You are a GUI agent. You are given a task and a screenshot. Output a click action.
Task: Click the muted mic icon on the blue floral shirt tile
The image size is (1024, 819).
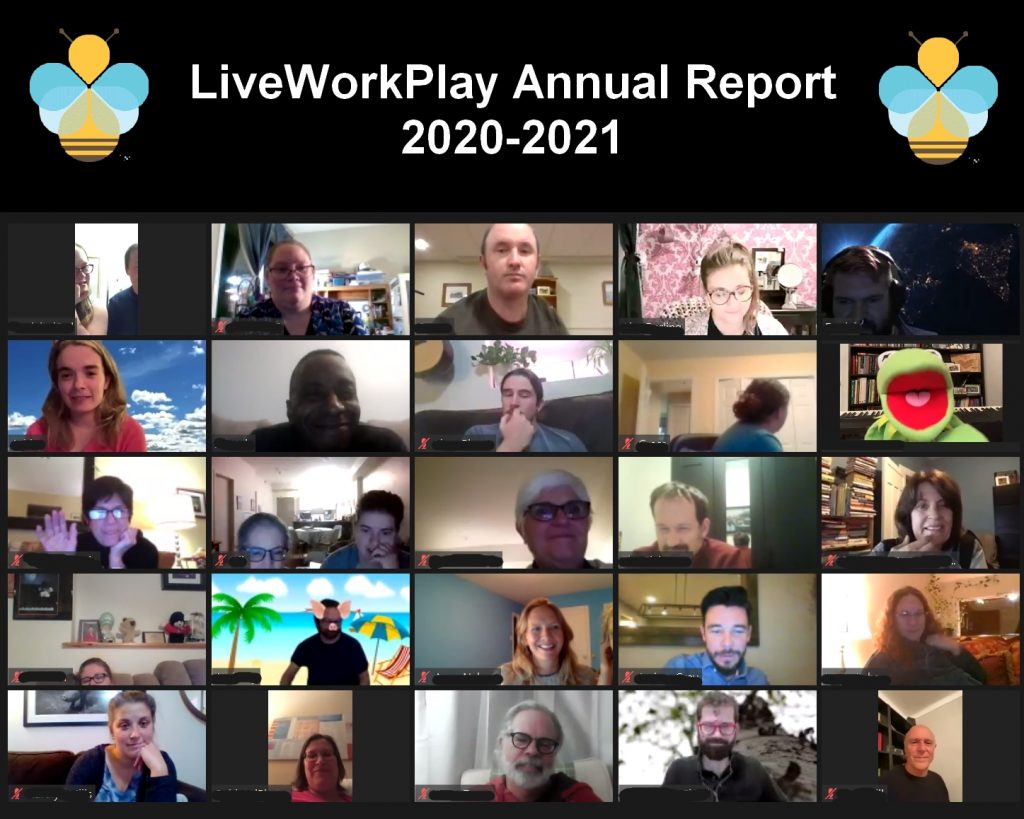(221, 328)
